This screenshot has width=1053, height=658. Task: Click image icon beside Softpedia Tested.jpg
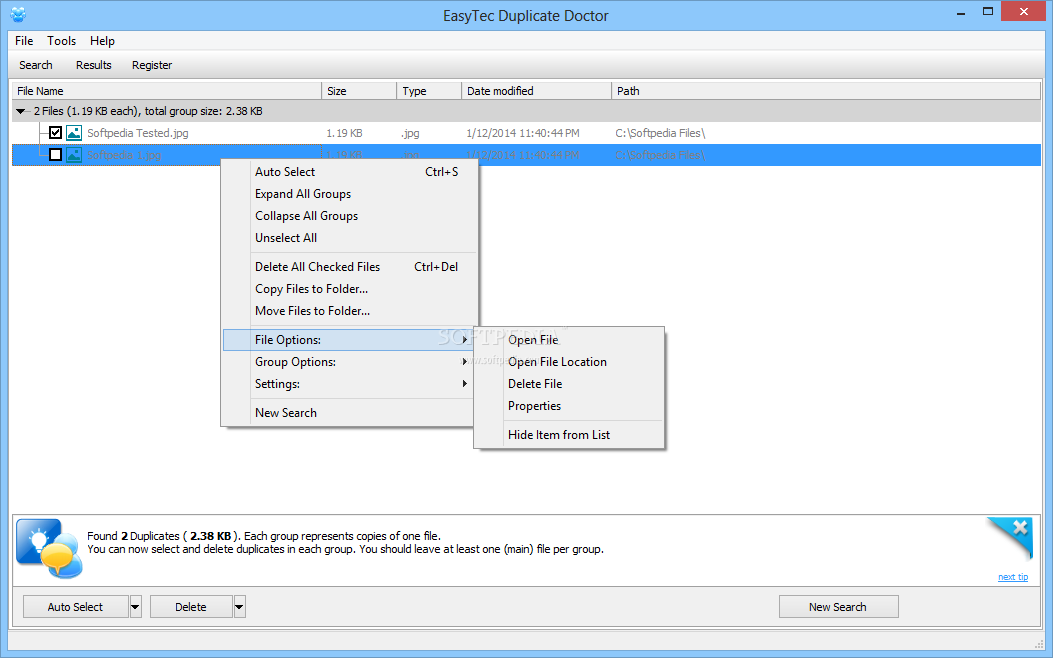[74, 133]
